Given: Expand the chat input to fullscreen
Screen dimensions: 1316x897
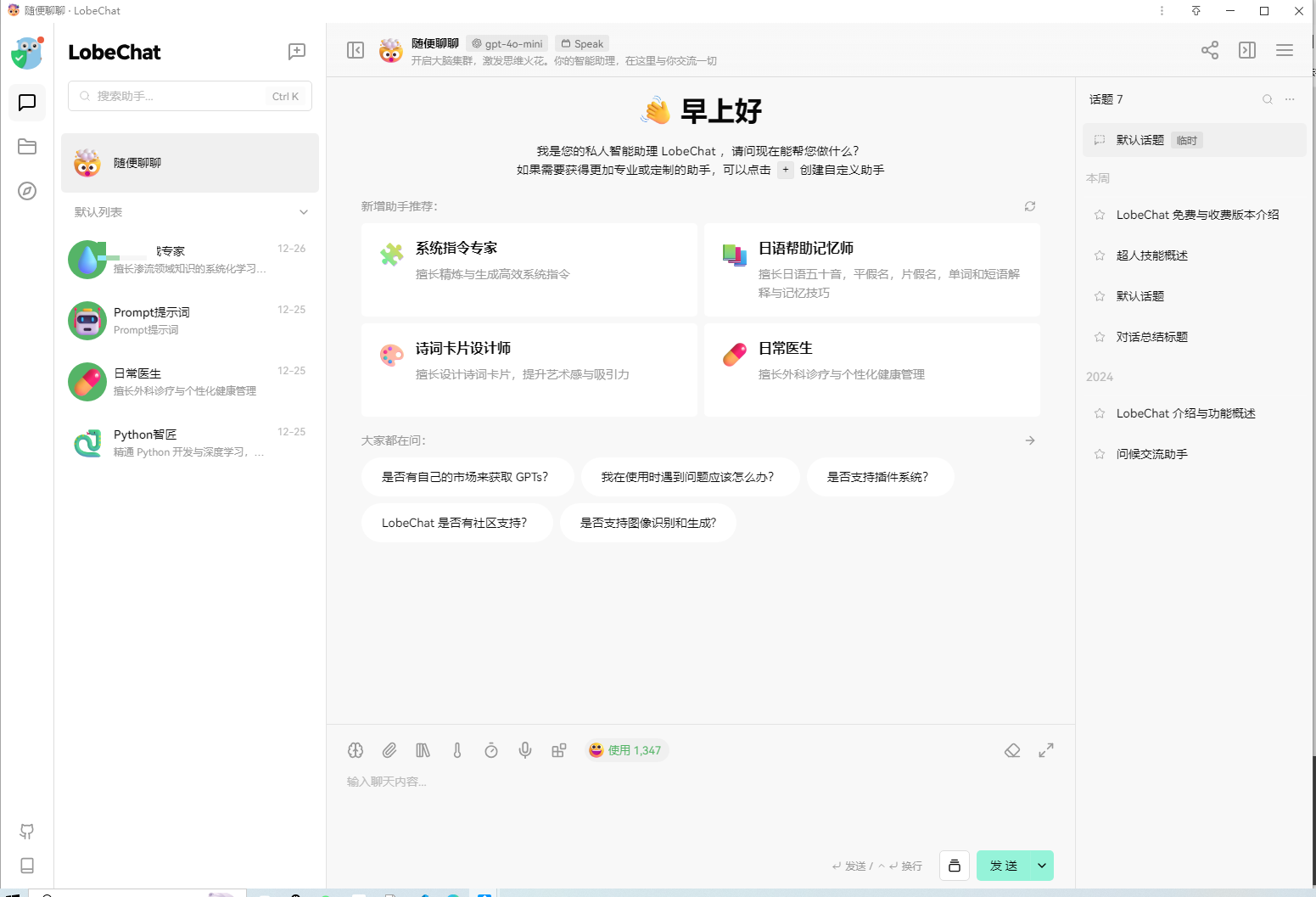Looking at the screenshot, I should point(1046,750).
